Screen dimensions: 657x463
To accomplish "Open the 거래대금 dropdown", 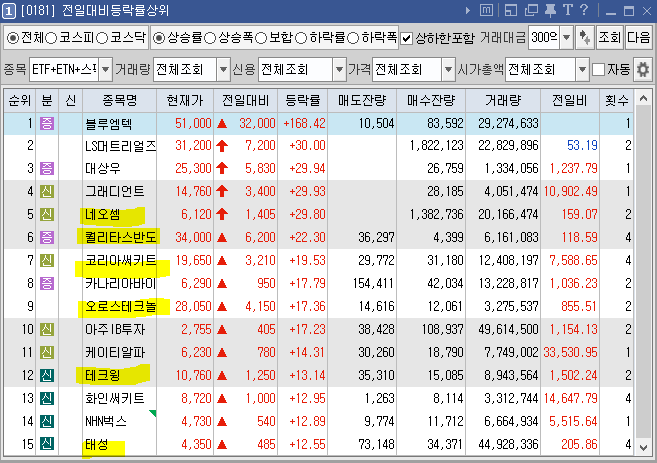I will click(x=566, y=38).
